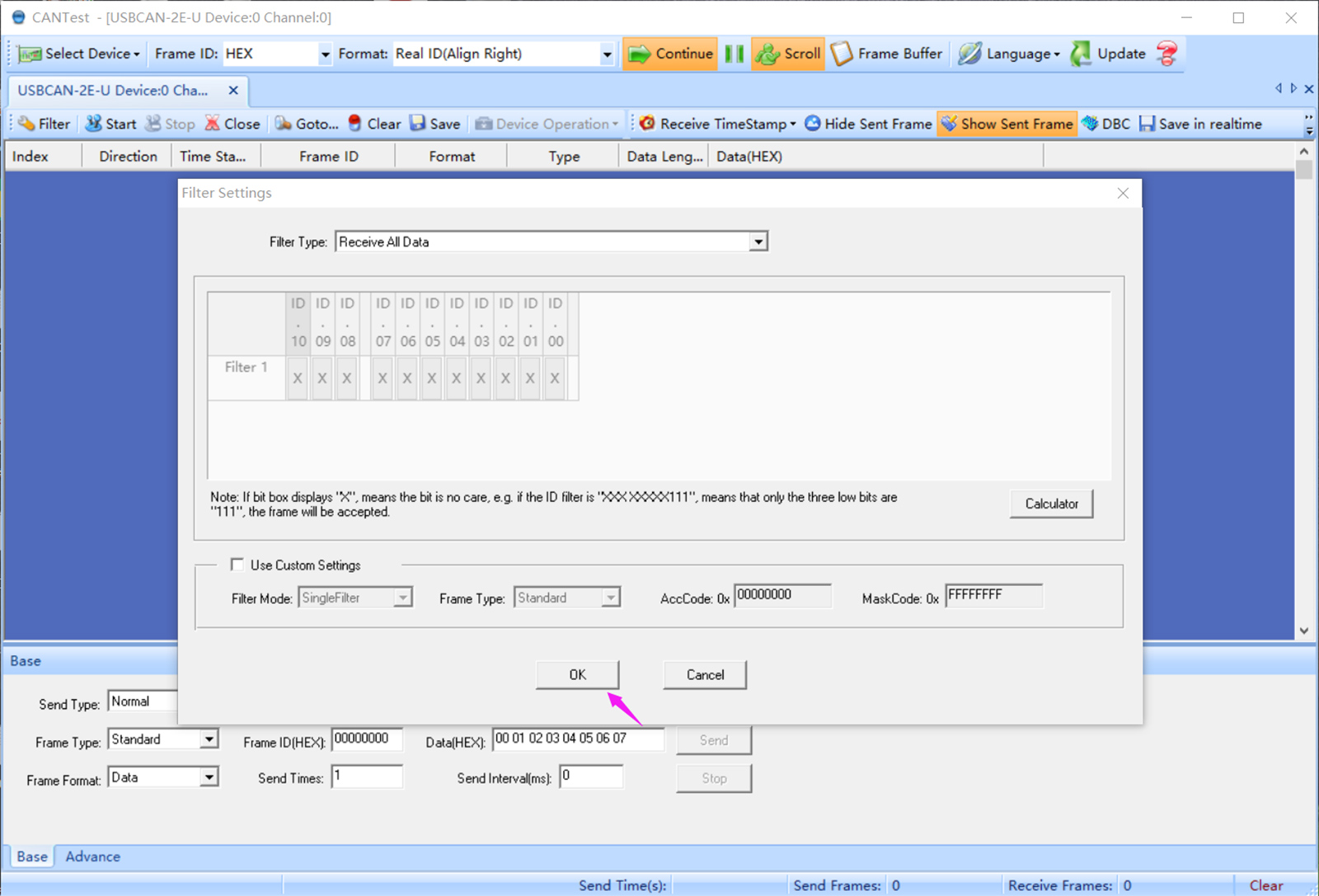1319x896 pixels.
Task: Click the Update toolbar icon
Action: [x=1108, y=54]
